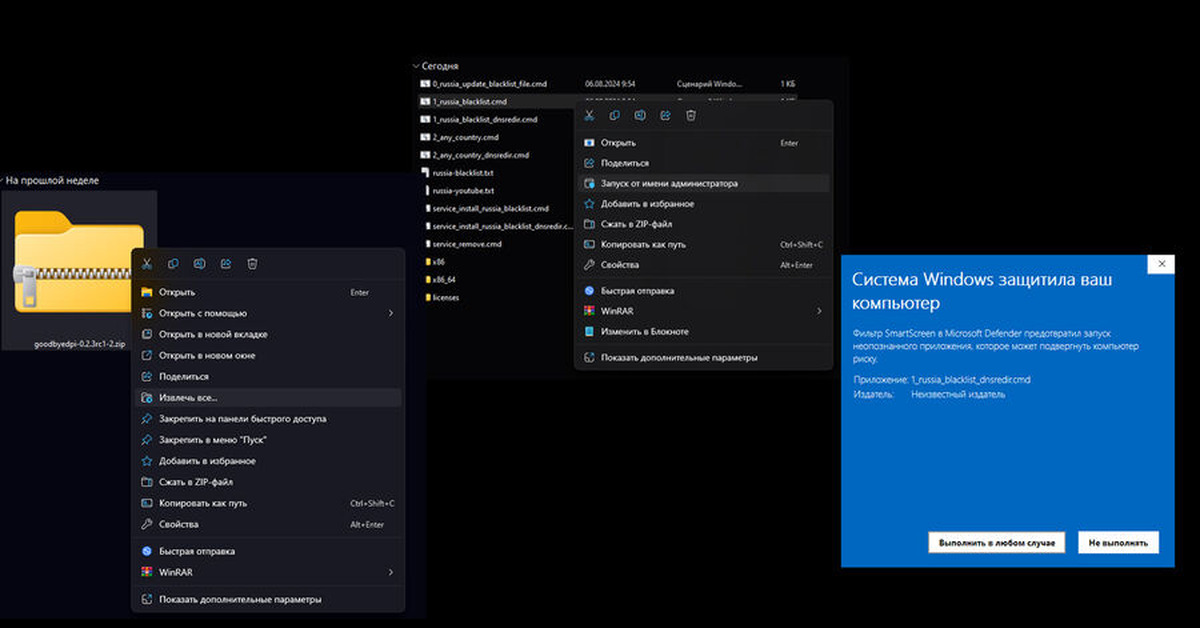The image size is (1200, 628).
Task: Close the SmartScreen dialog with the X
Action: coord(1161,264)
